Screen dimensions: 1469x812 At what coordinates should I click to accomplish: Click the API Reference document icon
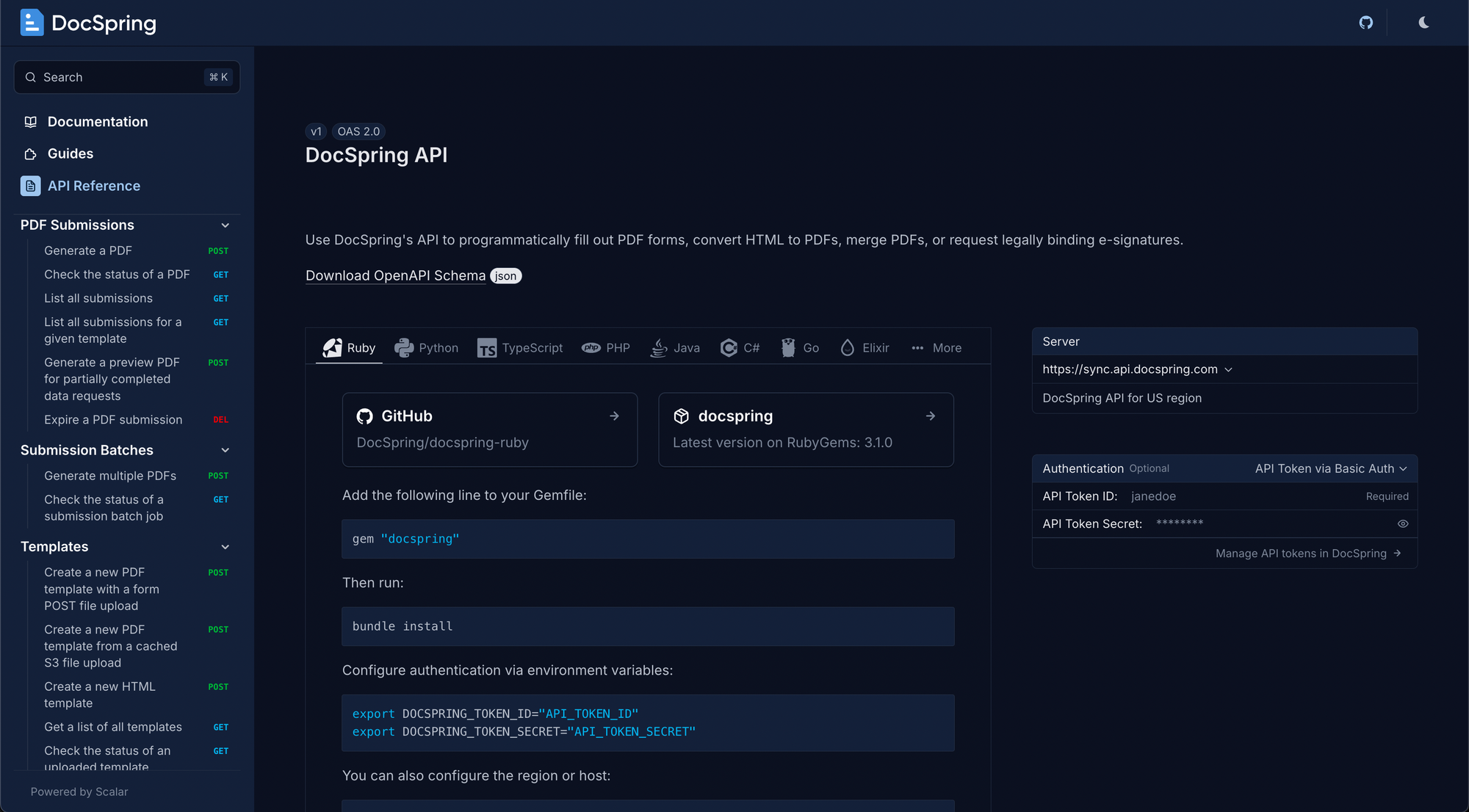[x=31, y=186]
